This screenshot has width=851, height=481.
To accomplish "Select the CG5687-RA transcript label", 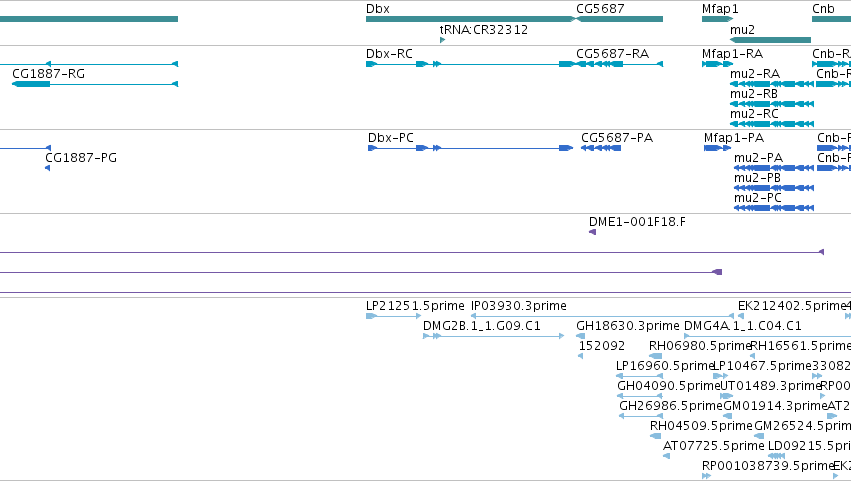I will pyautogui.click(x=613, y=54).
